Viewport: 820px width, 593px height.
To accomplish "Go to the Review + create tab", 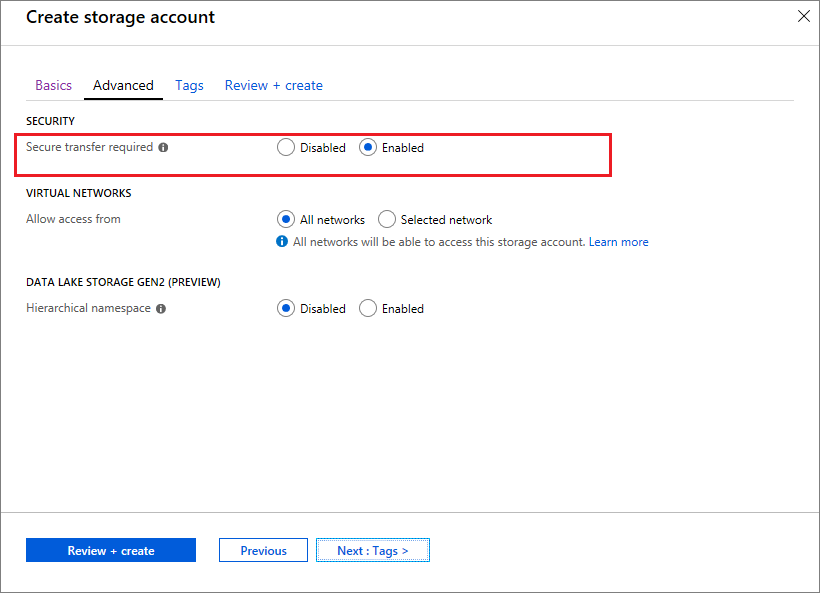I will 273,85.
